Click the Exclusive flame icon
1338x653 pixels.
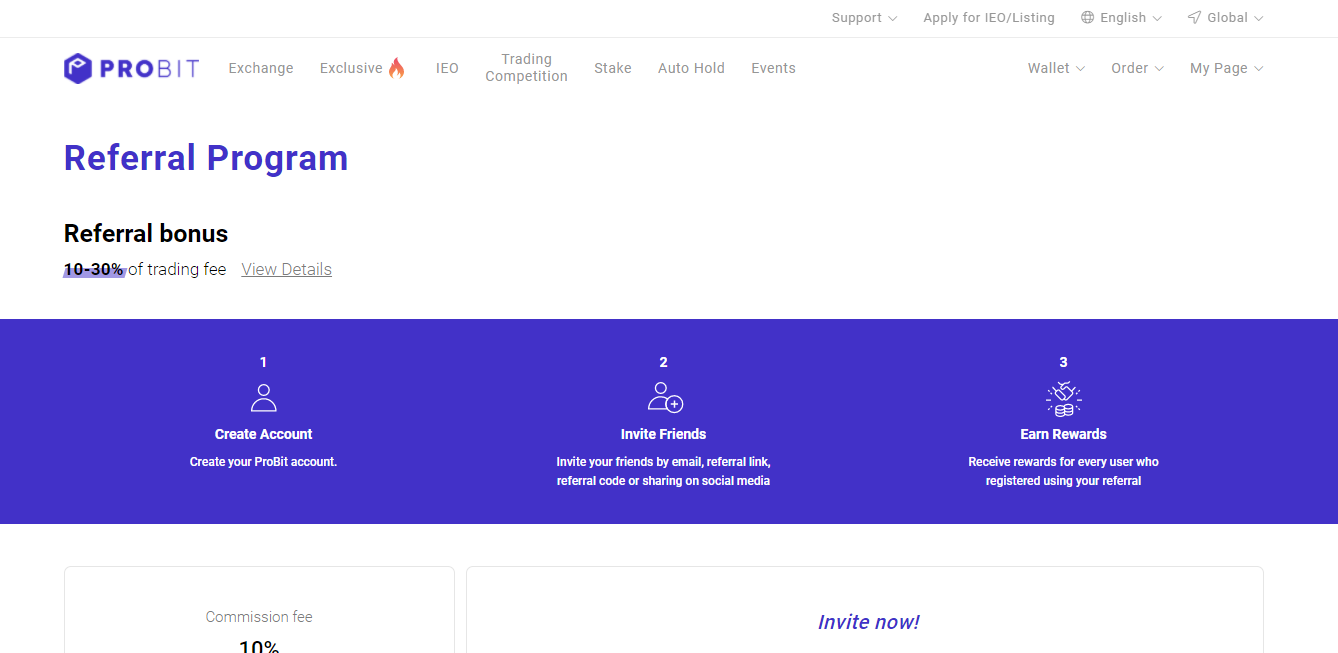point(397,68)
